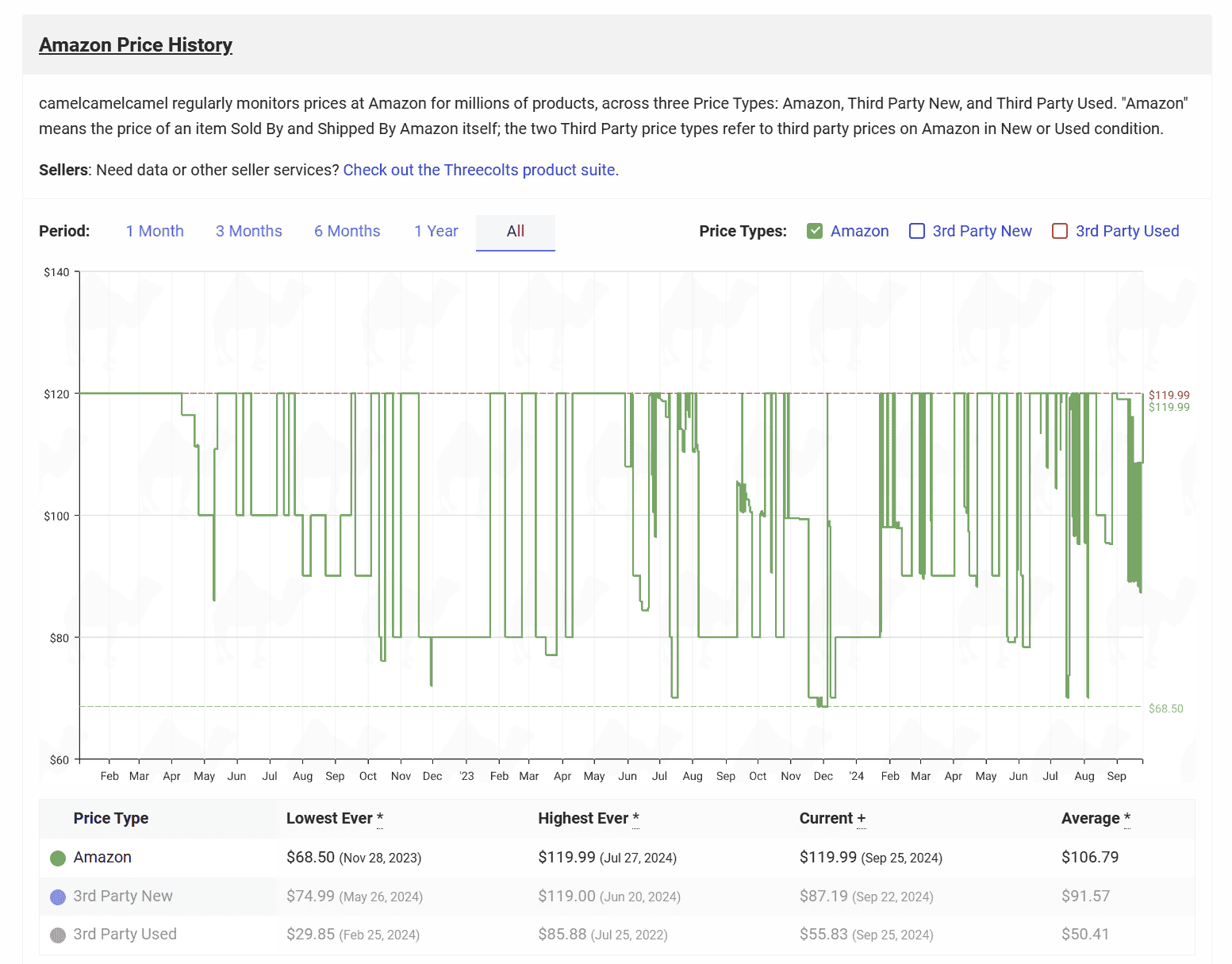The height and width of the screenshot is (964, 1232).
Task: Click the green Amazon color dot
Action: pyautogui.click(x=58, y=858)
